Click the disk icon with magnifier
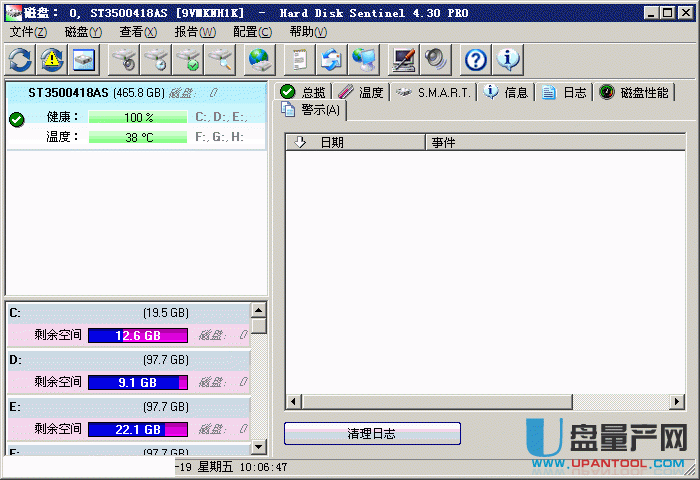This screenshot has width=700, height=480. [220, 60]
